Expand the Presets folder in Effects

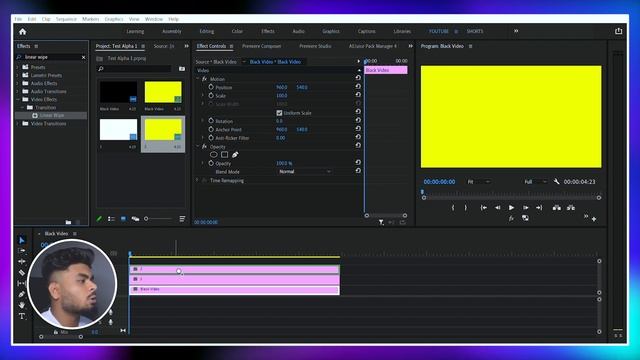[18, 67]
